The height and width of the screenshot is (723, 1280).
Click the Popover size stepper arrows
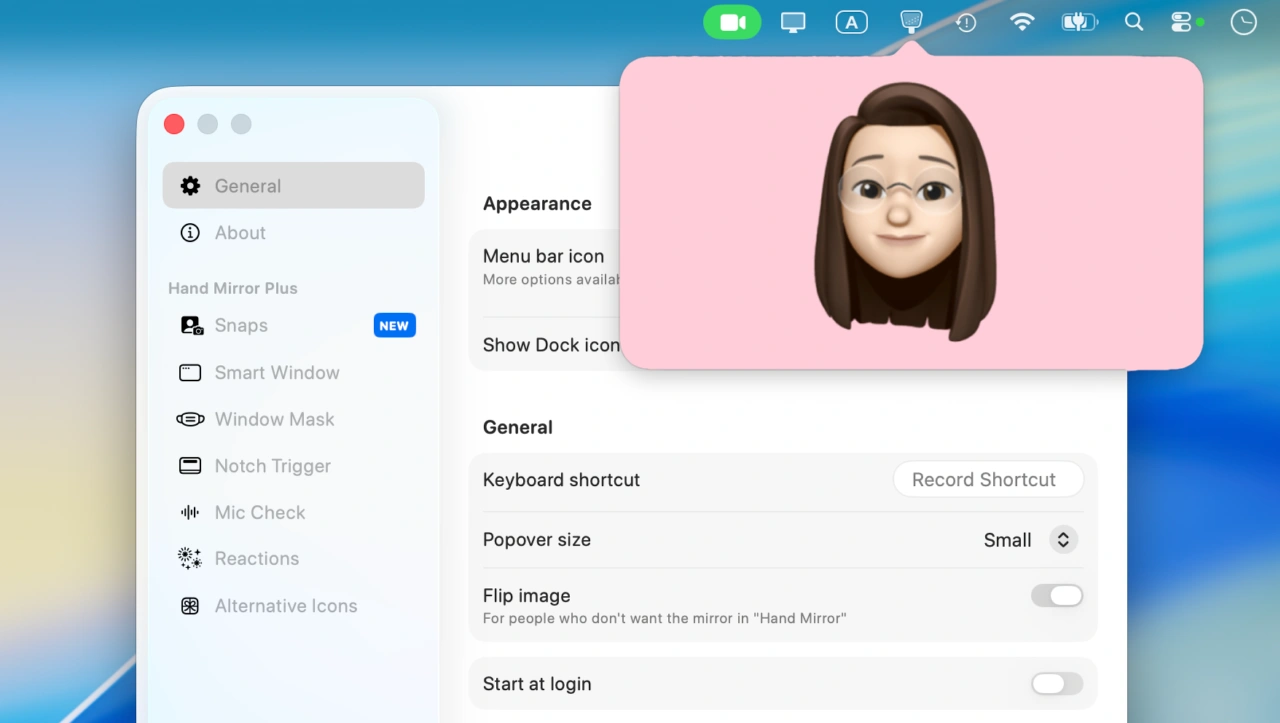tap(1063, 540)
